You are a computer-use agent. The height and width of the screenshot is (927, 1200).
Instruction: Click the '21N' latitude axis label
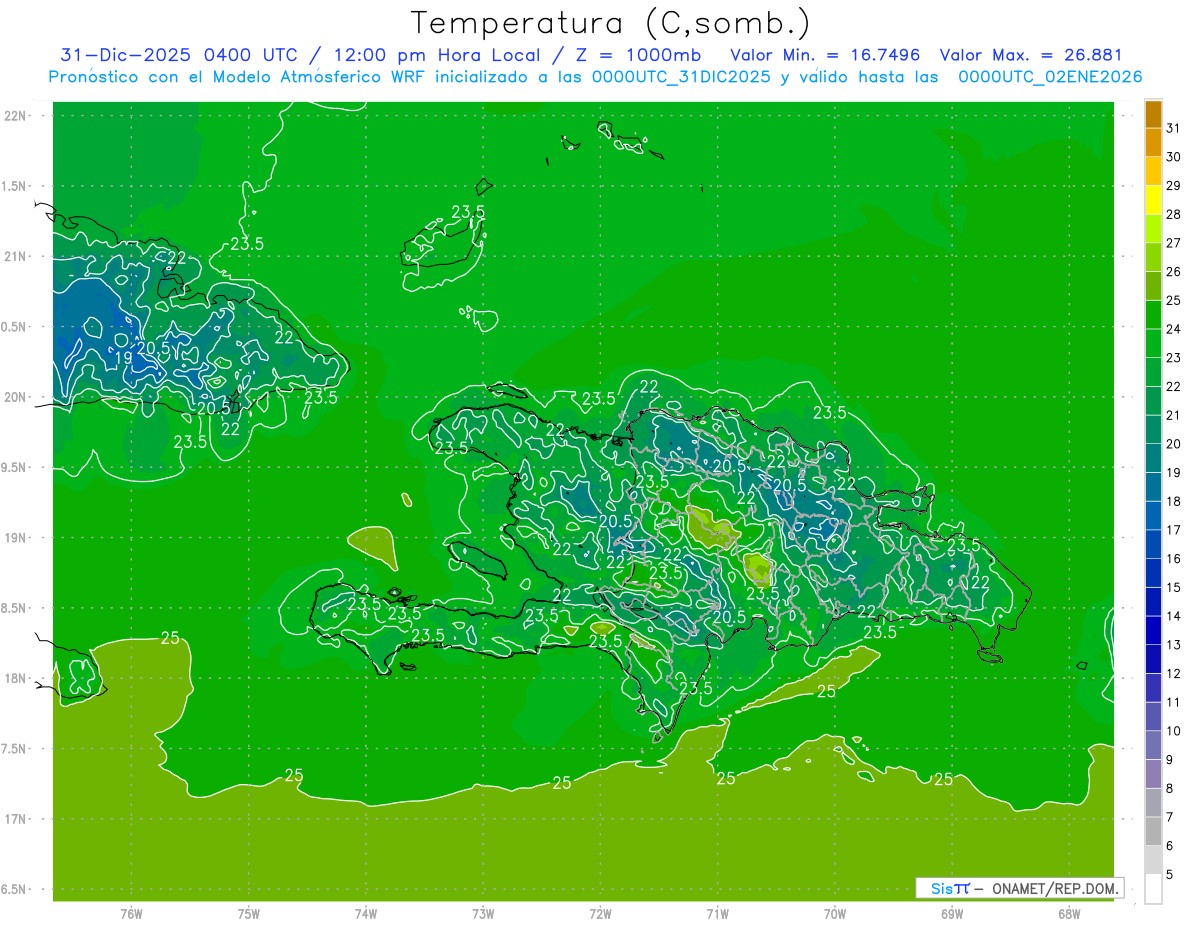[x=15, y=257]
